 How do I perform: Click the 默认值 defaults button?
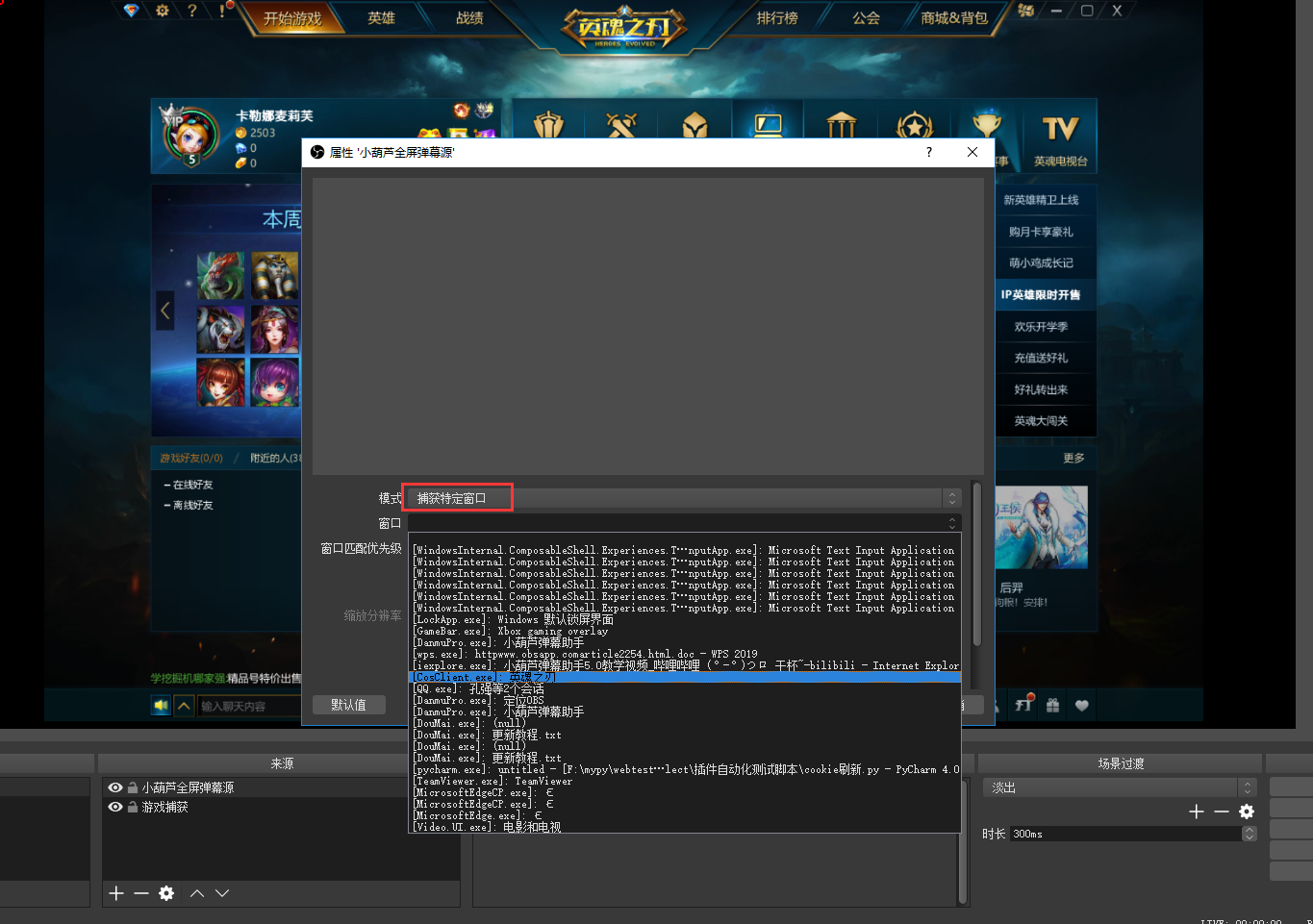click(x=348, y=705)
